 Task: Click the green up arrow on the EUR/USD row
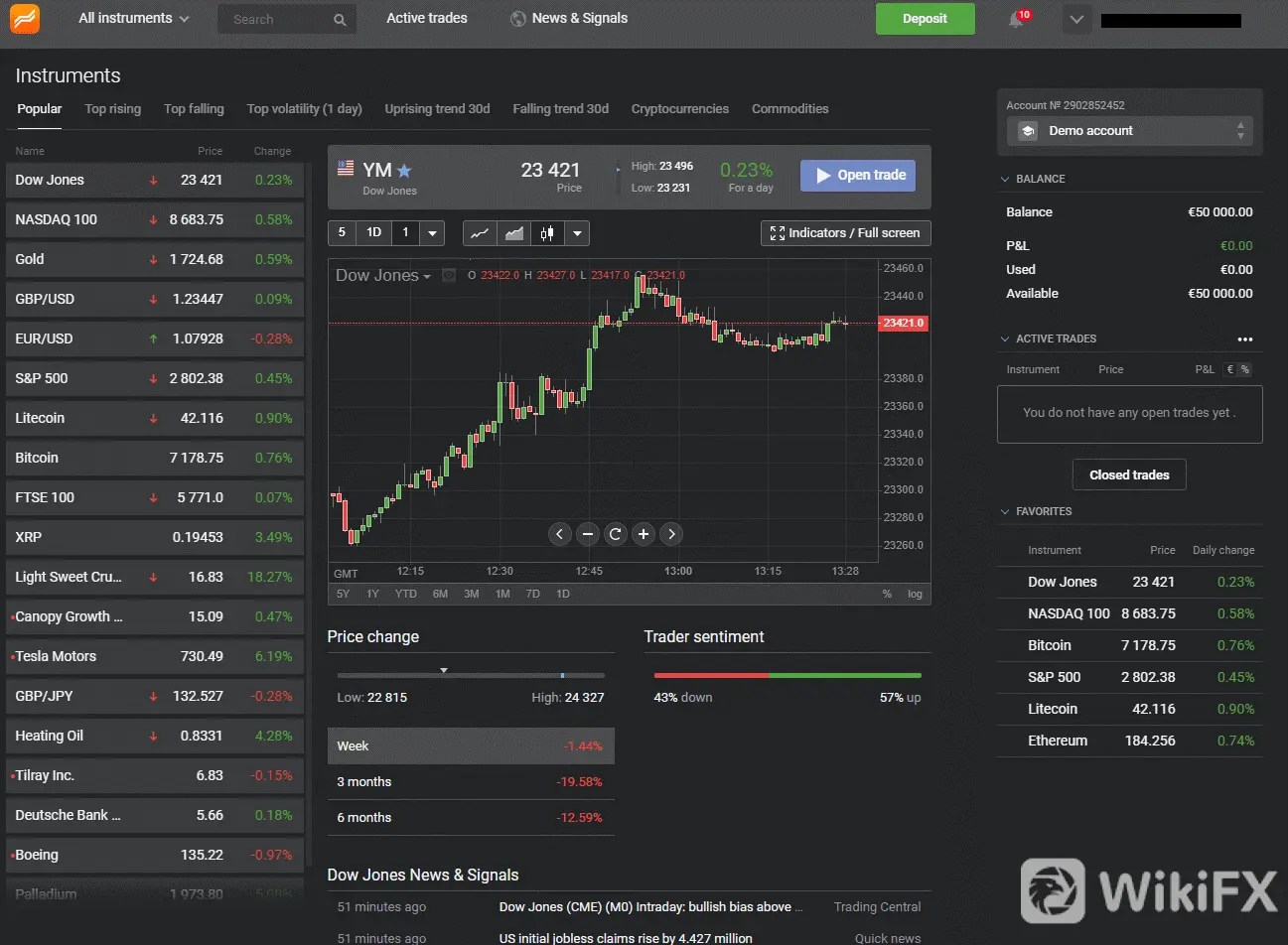153,339
